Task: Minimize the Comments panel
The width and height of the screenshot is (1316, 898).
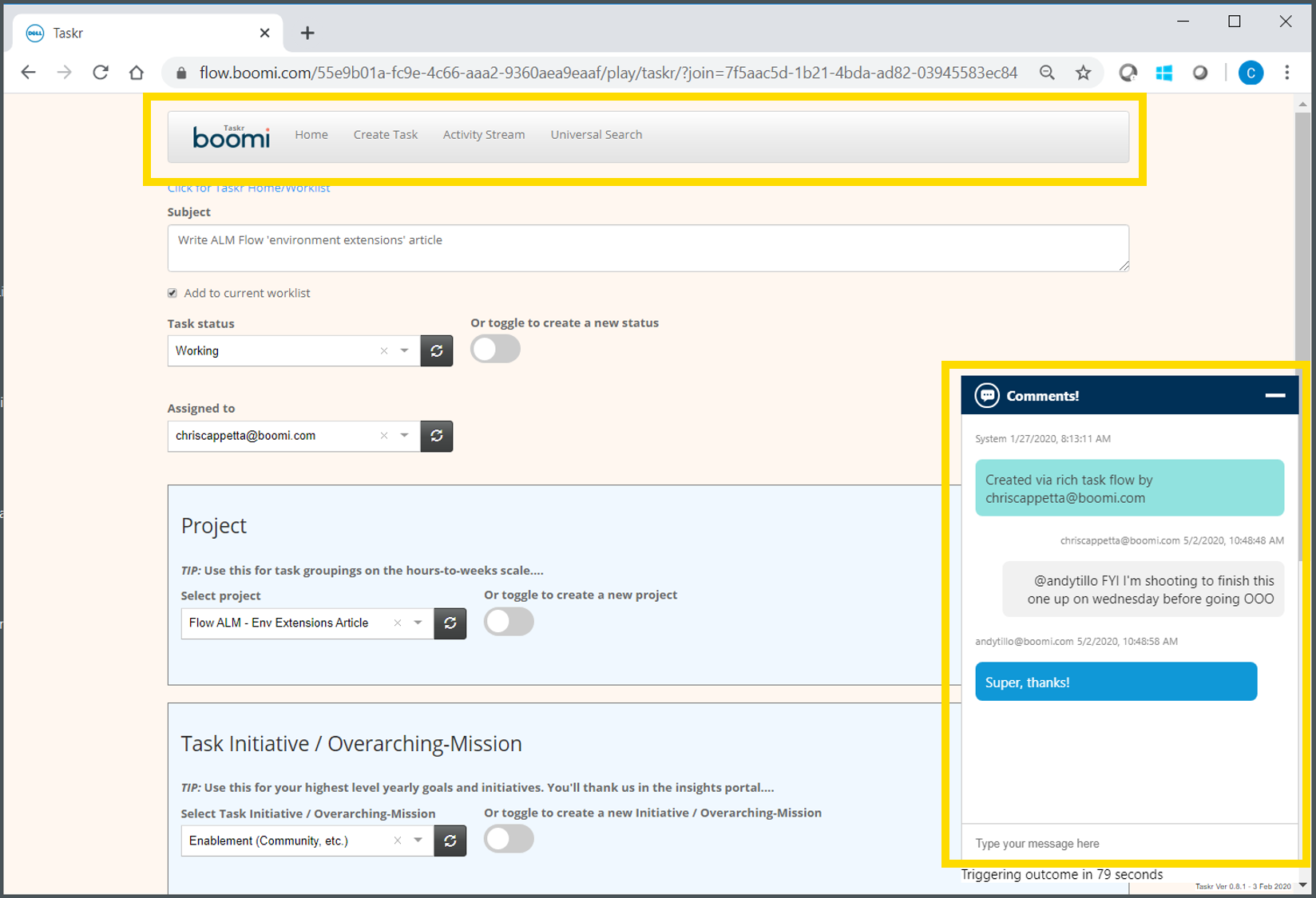Action: (x=1274, y=394)
